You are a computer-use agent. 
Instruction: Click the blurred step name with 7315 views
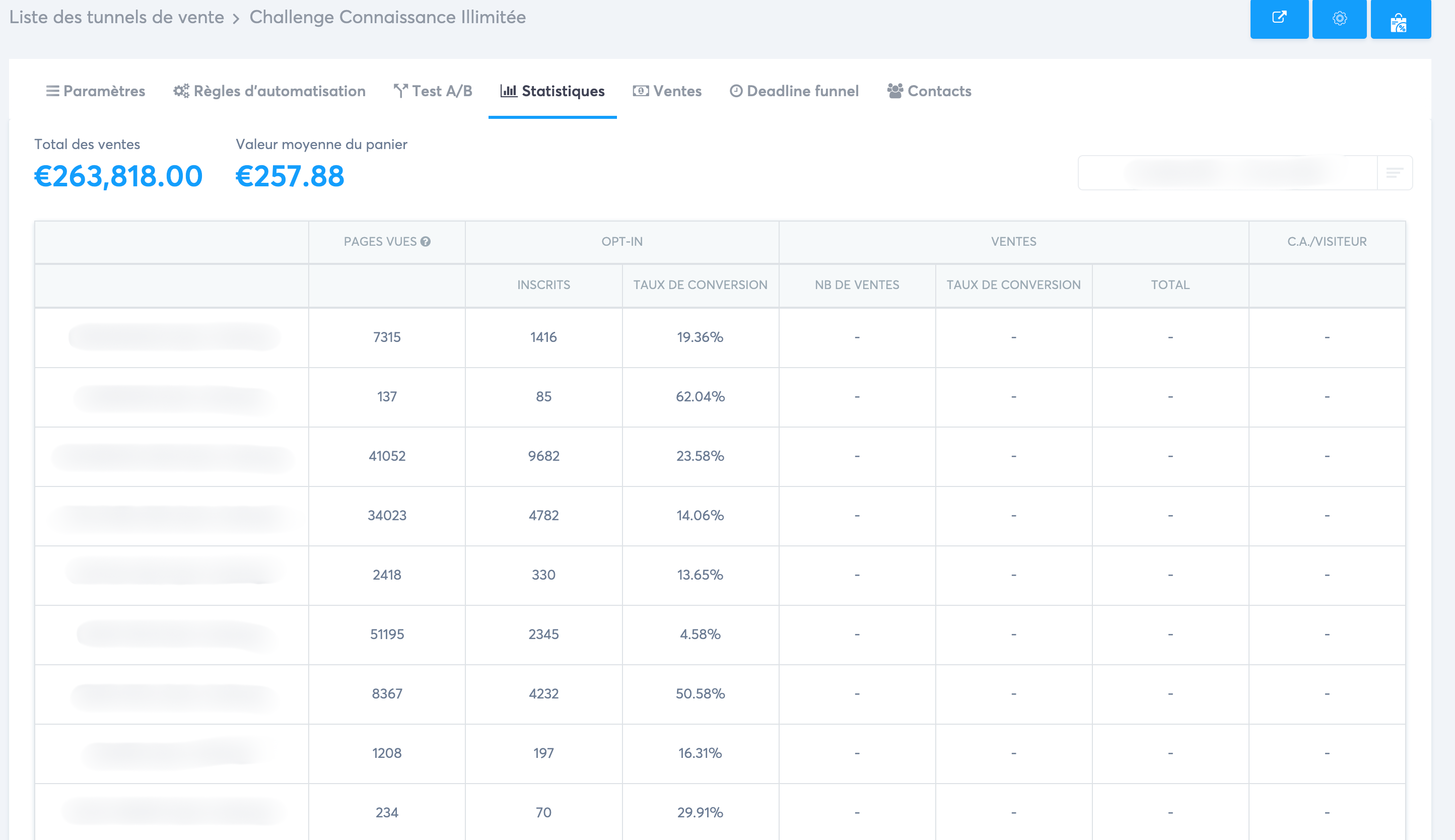point(173,337)
